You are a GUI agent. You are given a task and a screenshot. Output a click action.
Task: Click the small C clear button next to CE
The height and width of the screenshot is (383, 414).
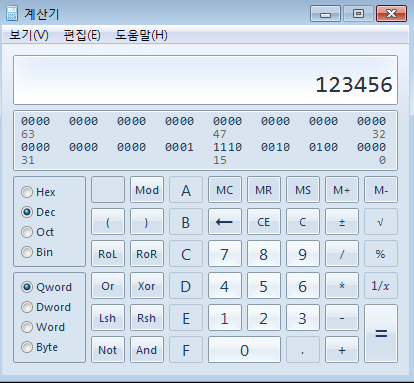click(x=303, y=222)
